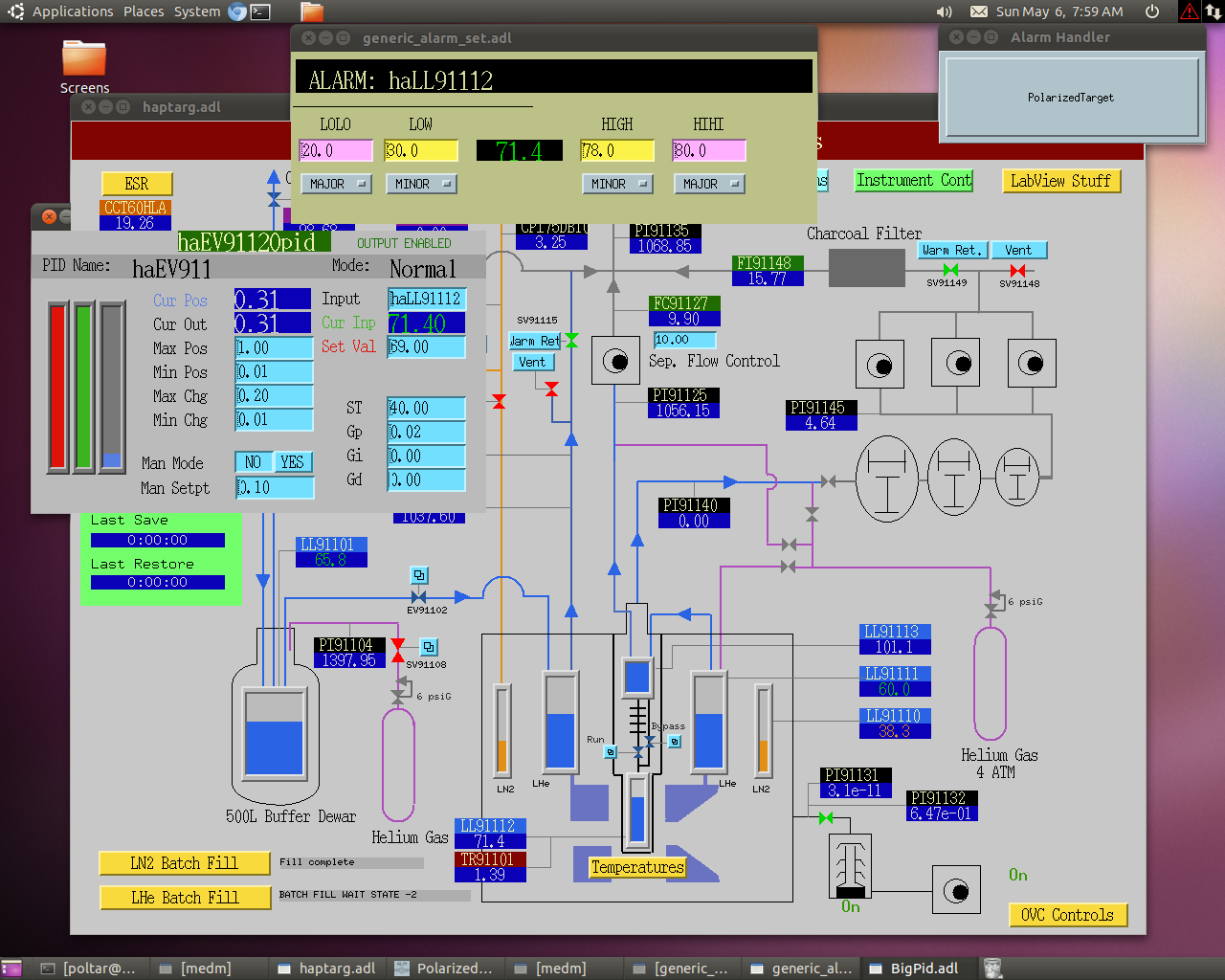Click the EV91102 valve related-display icon

click(x=419, y=575)
